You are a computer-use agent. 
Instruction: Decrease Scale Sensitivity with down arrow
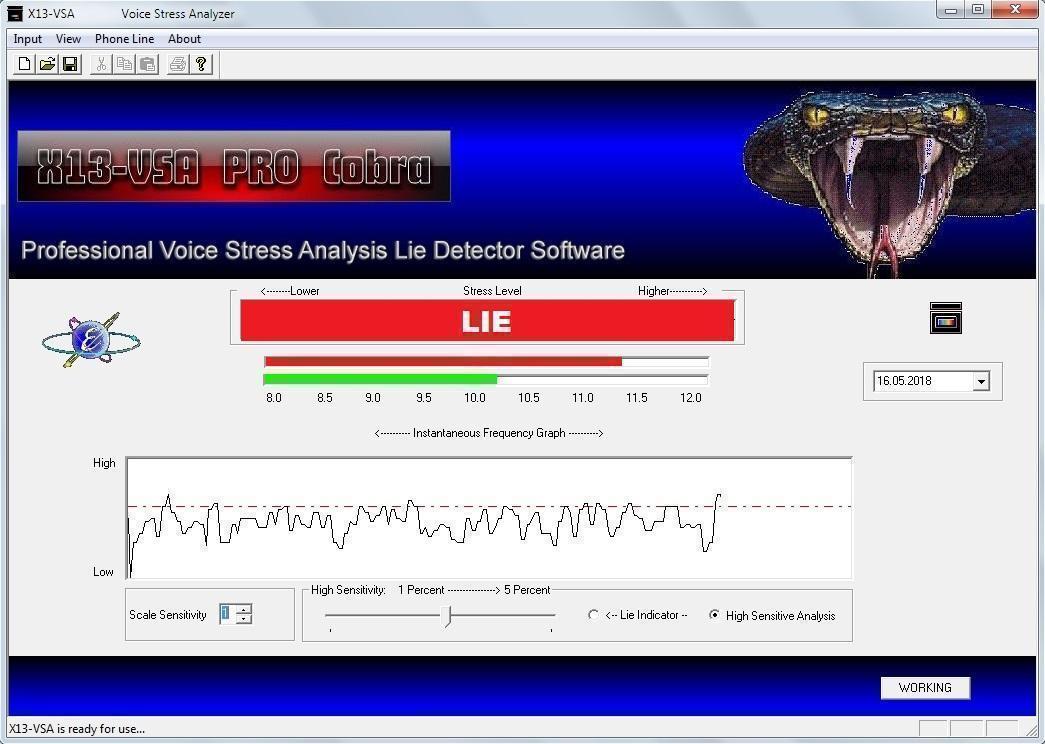[243, 619]
